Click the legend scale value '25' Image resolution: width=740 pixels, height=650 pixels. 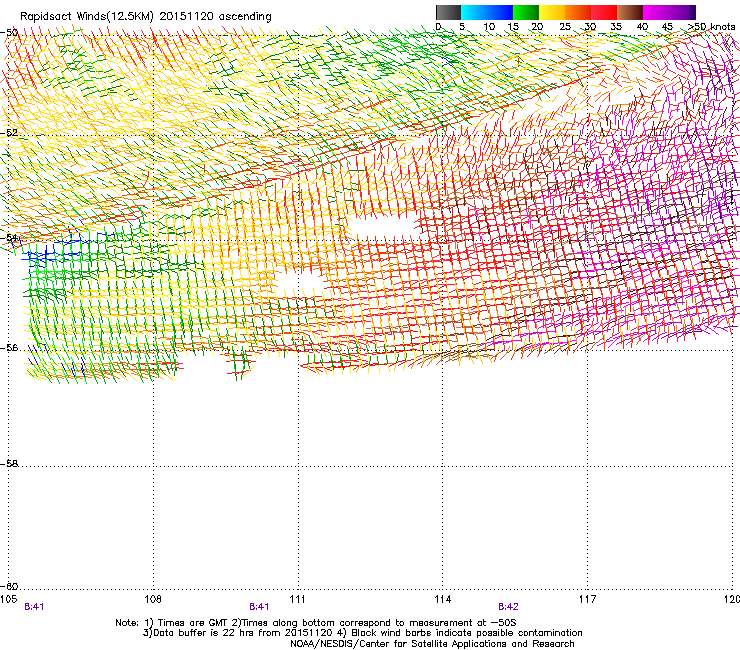click(x=564, y=26)
